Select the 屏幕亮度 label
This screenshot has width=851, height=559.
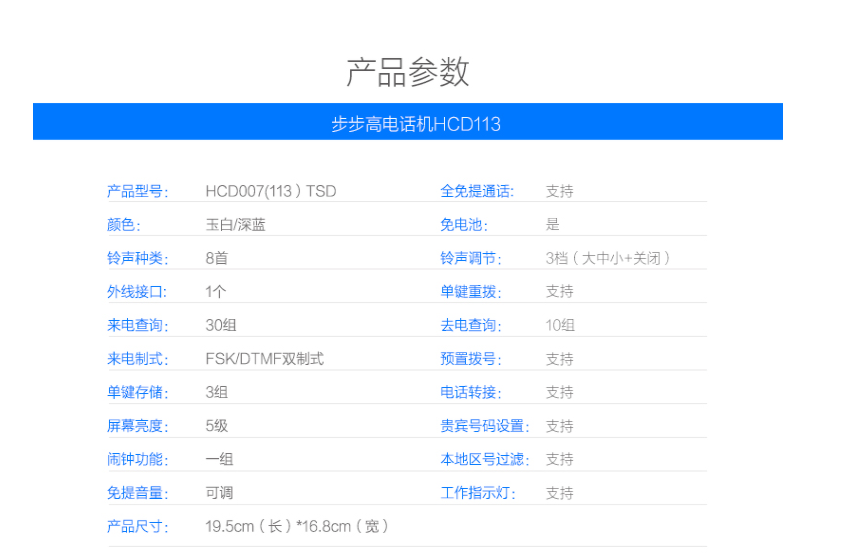click(x=138, y=426)
